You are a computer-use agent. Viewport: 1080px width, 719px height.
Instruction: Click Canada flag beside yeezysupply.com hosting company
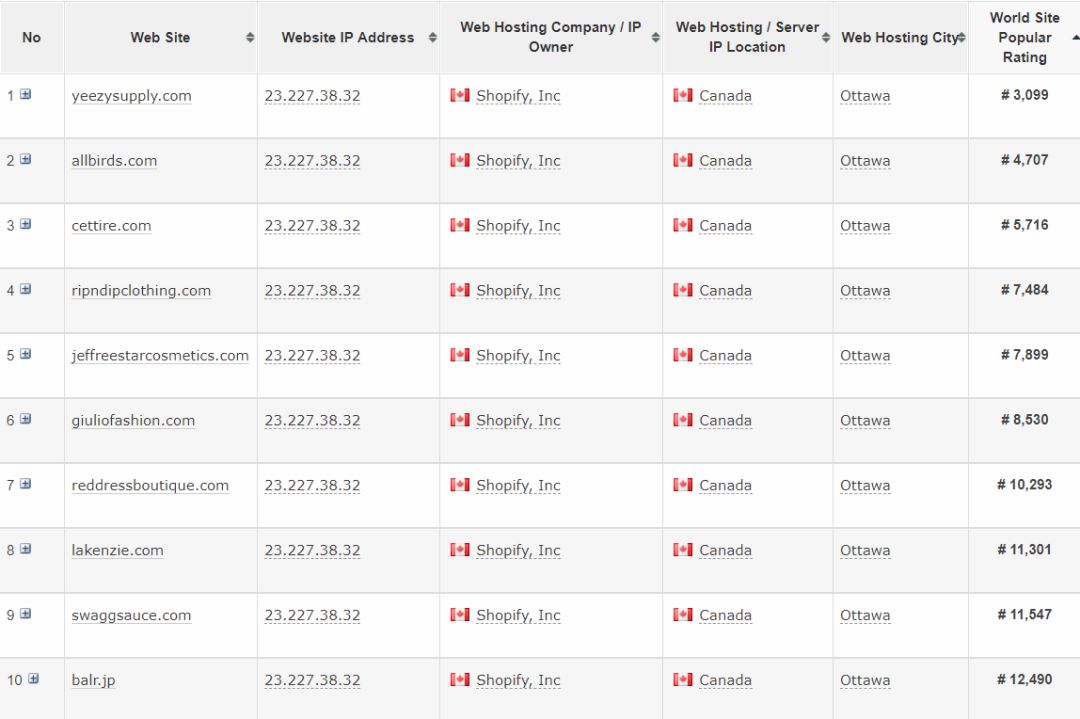[x=460, y=95]
